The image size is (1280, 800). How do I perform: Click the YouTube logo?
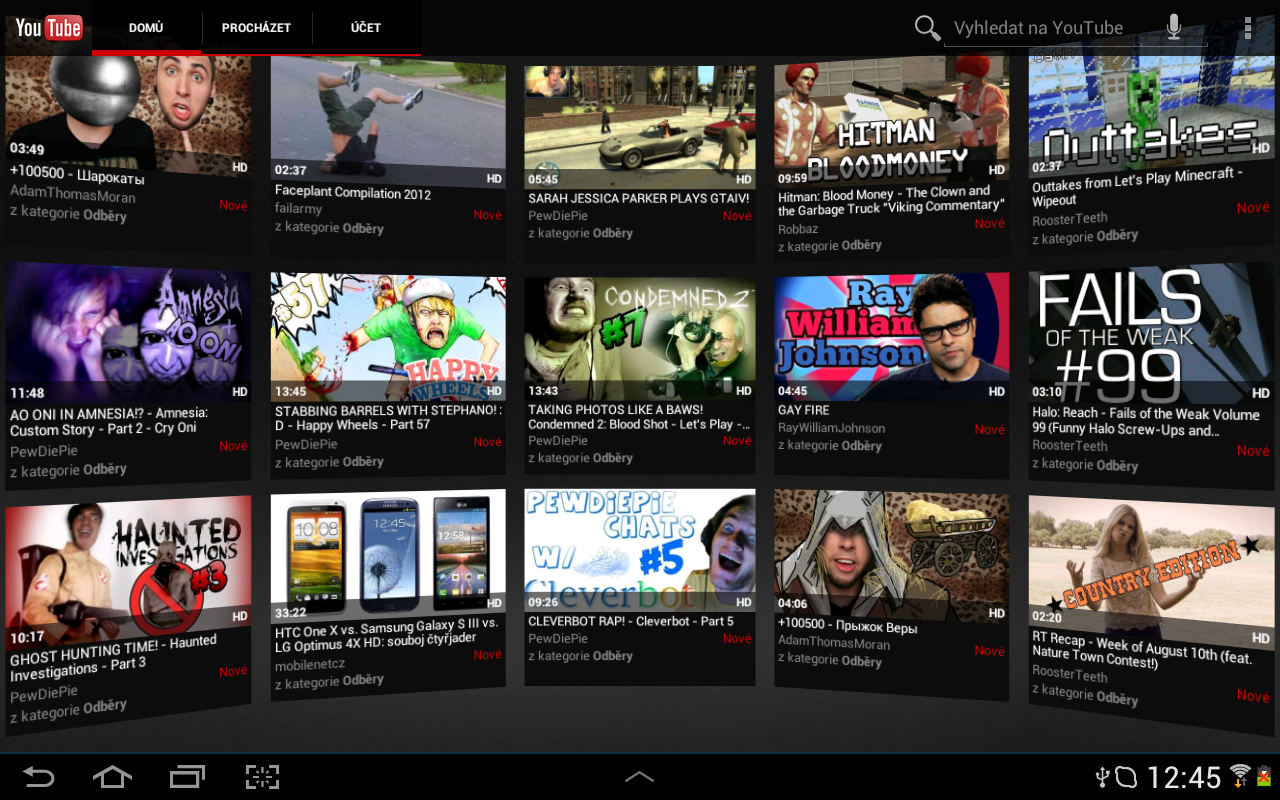click(47, 27)
